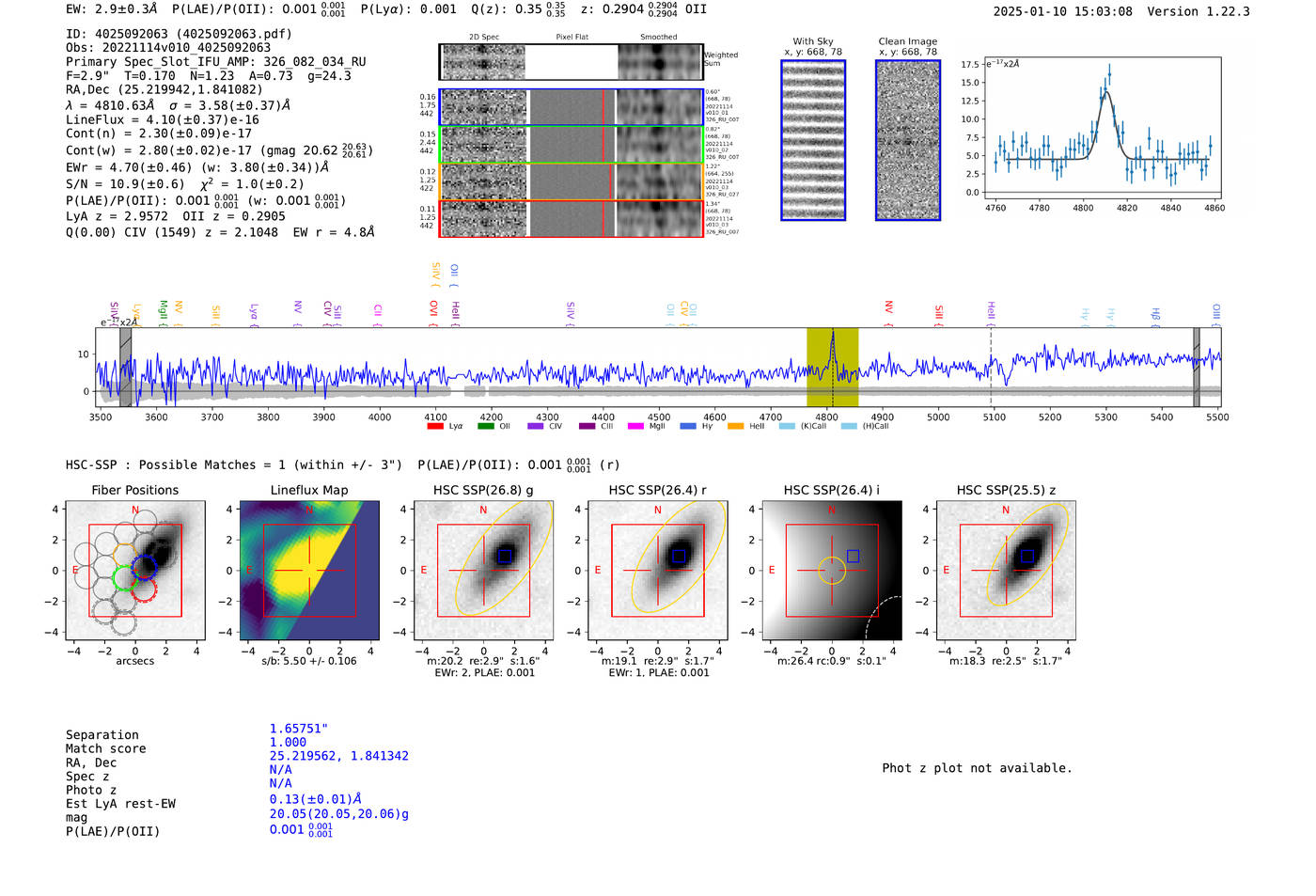Select the HSC SSP(26.4) i cutout
The width and height of the screenshot is (1316, 896).
click(832, 571)
